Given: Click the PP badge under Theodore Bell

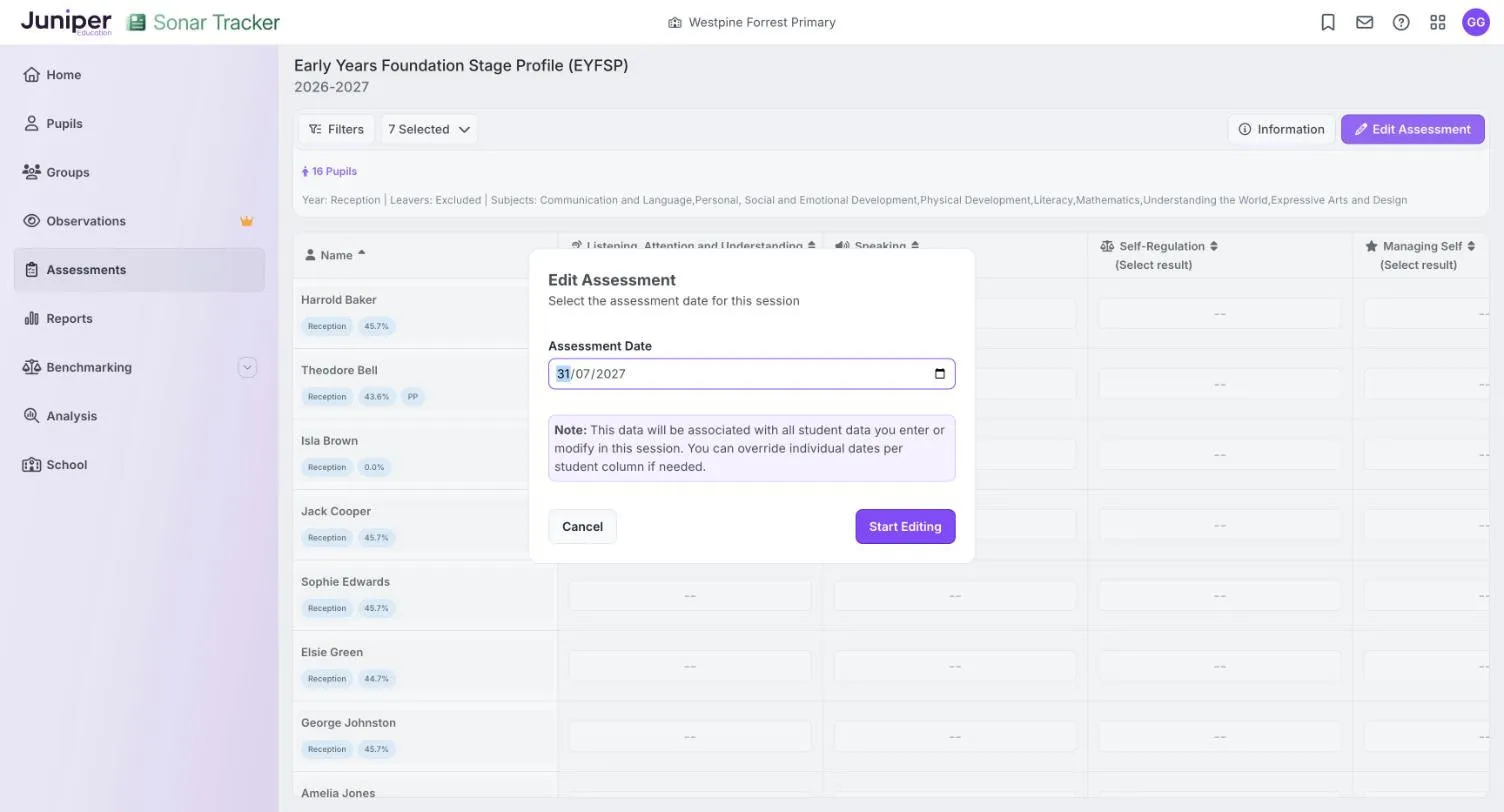Looking at the screenshot, I should click(413, 397).
